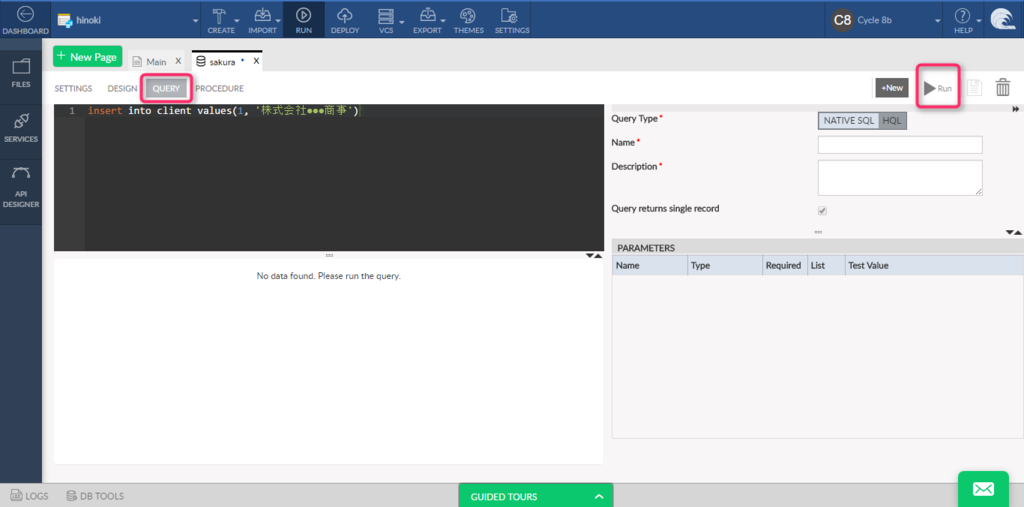Click the Deploy cloud icon
1024x507 pixels.
coord(345,16)
